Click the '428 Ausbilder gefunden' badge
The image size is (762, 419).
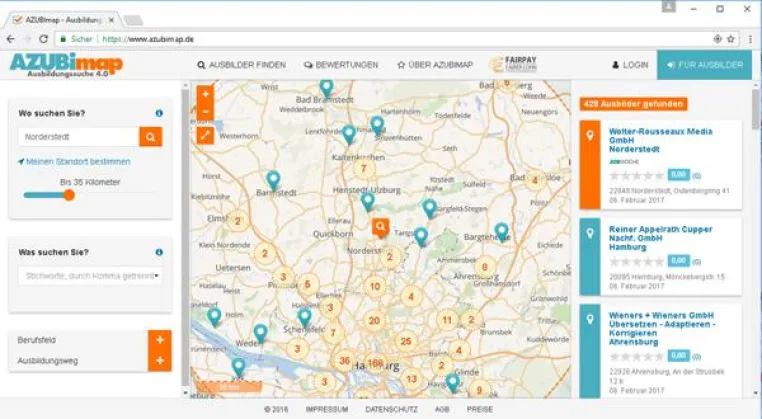tap(633, 104)
